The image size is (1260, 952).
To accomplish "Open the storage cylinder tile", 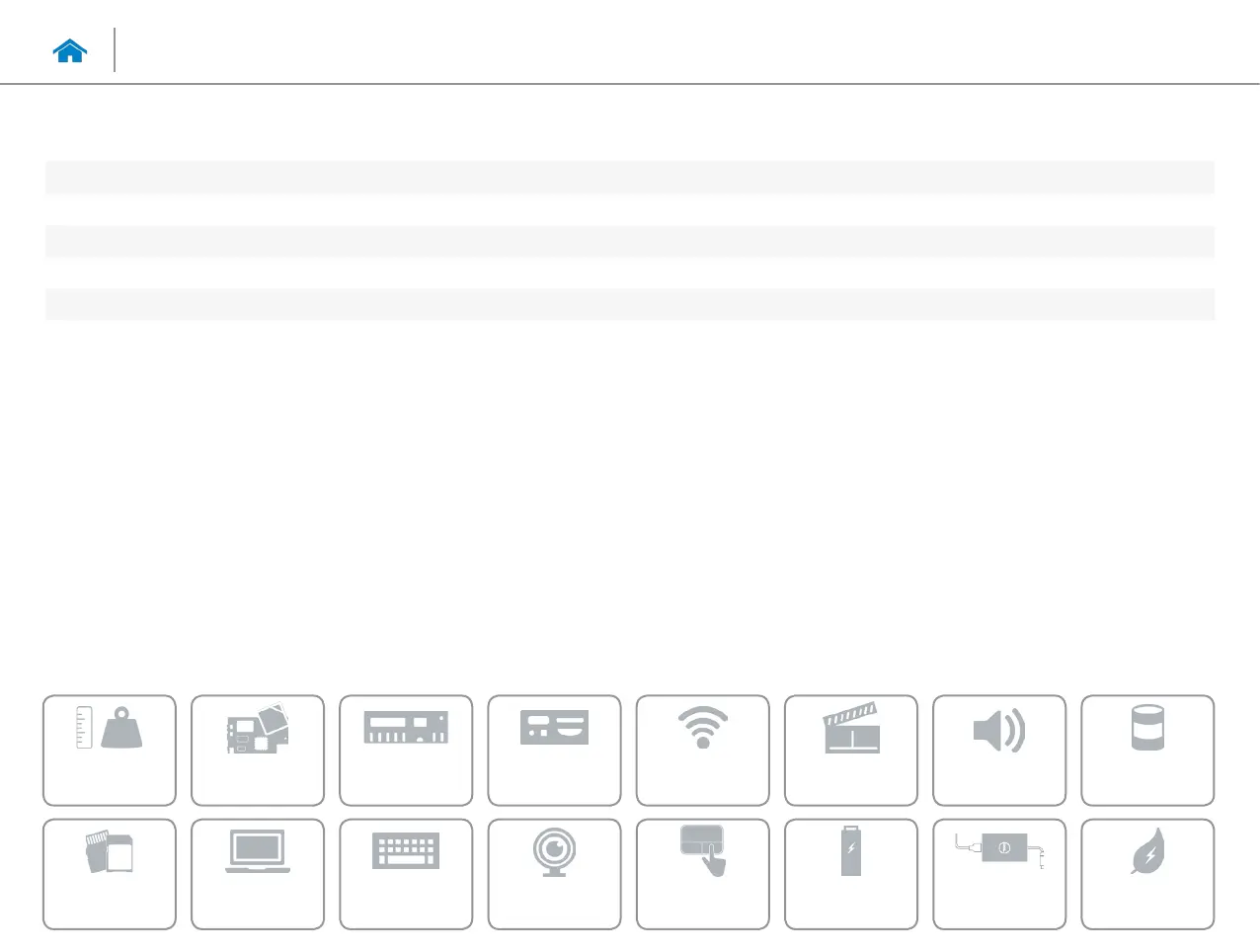I will (x=1147, y=751).
